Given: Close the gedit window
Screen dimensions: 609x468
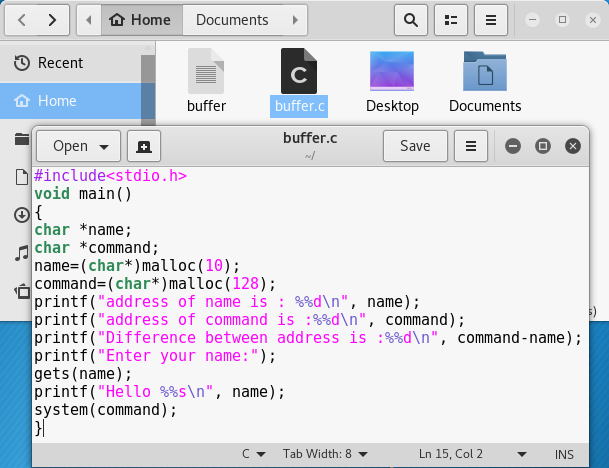Looking at the screenshot, I should (x=572, y=146).
